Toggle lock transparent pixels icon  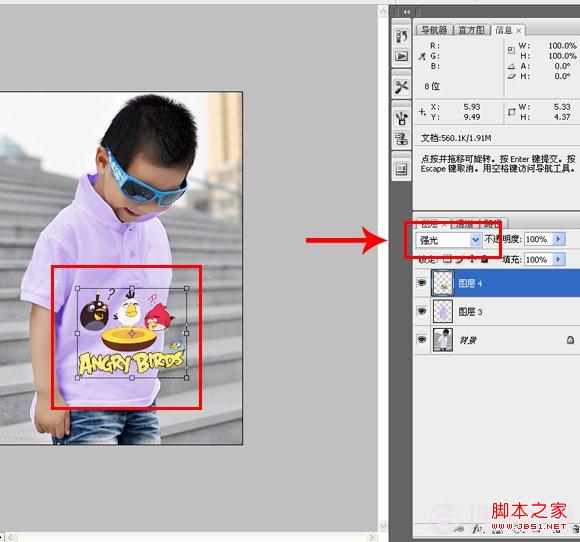447,259
